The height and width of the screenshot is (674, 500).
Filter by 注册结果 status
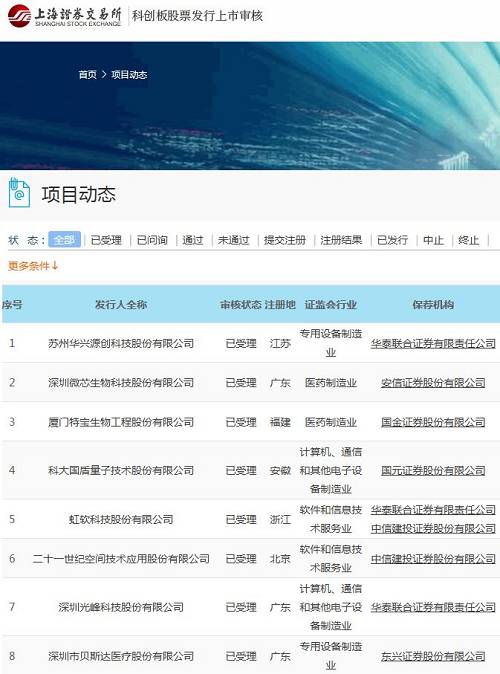tap(341, 240)
